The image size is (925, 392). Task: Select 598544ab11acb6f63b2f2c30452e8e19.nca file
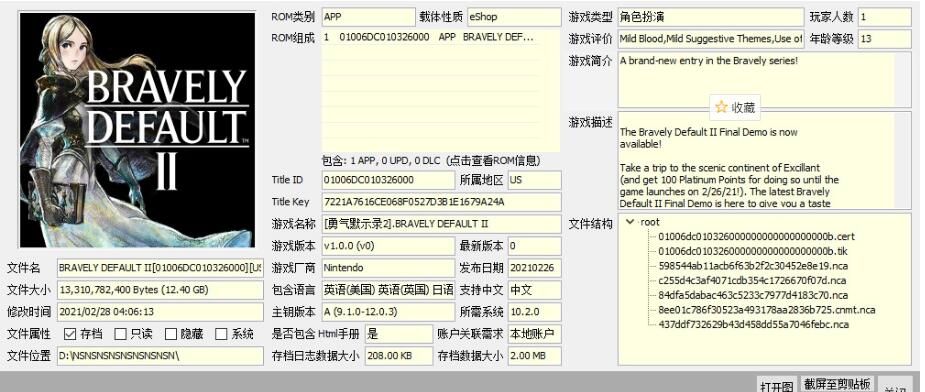(752, 266)
